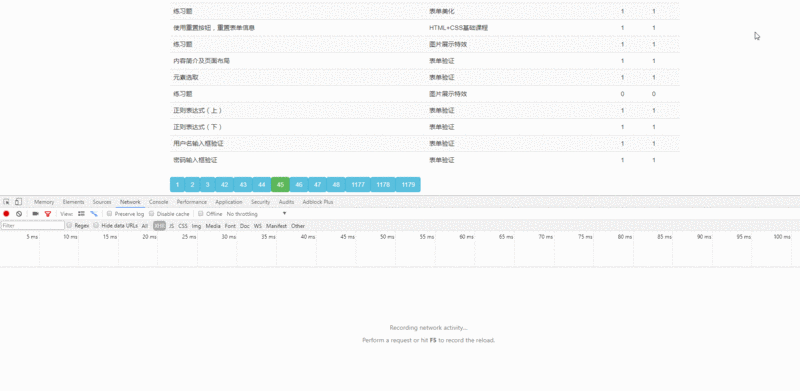The image size is (800, 391).
Task: Enable the Disable cache checkbox
Action: point(152,214)
